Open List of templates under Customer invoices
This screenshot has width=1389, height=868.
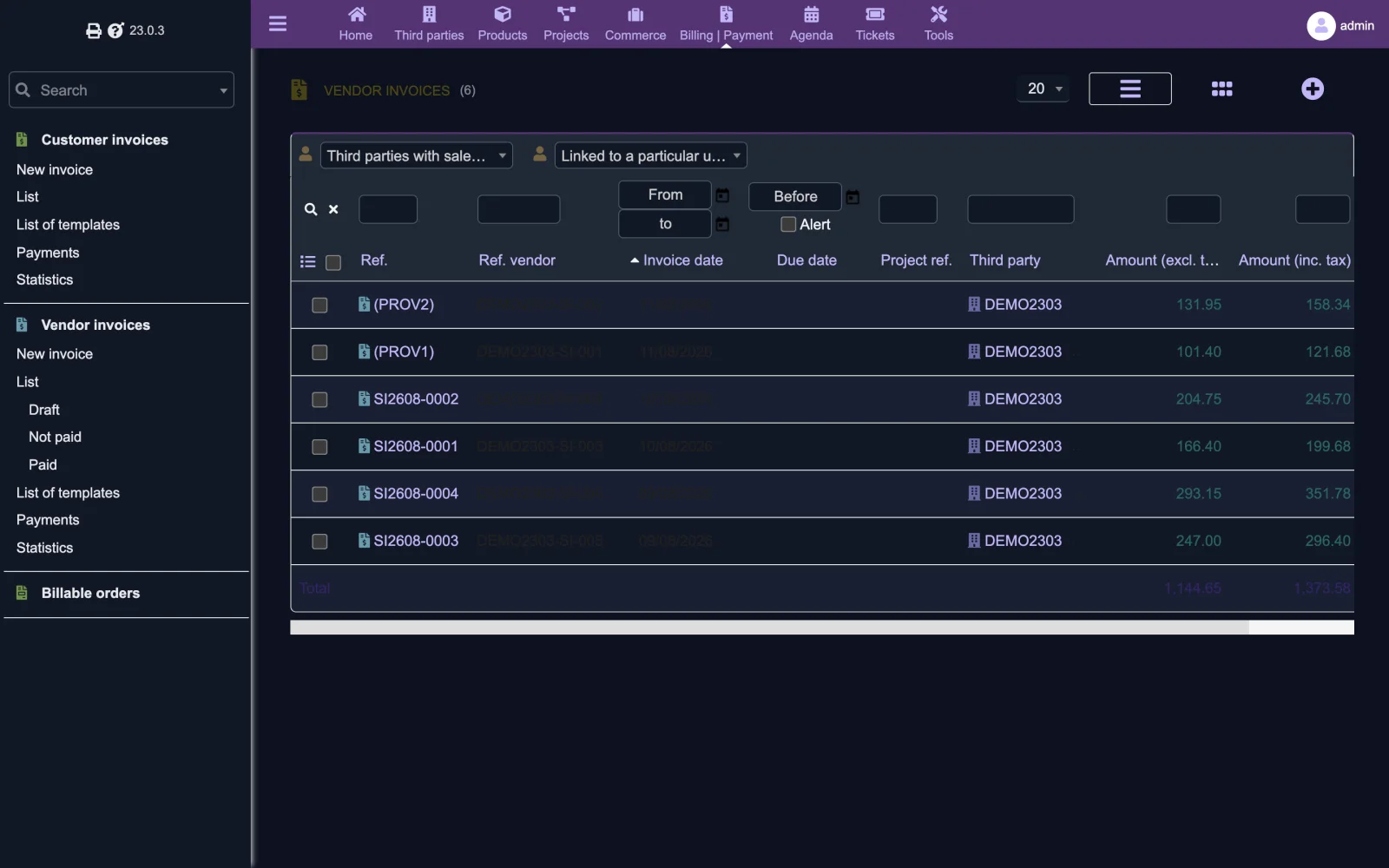pyautogui.click(x=68, y=225)
